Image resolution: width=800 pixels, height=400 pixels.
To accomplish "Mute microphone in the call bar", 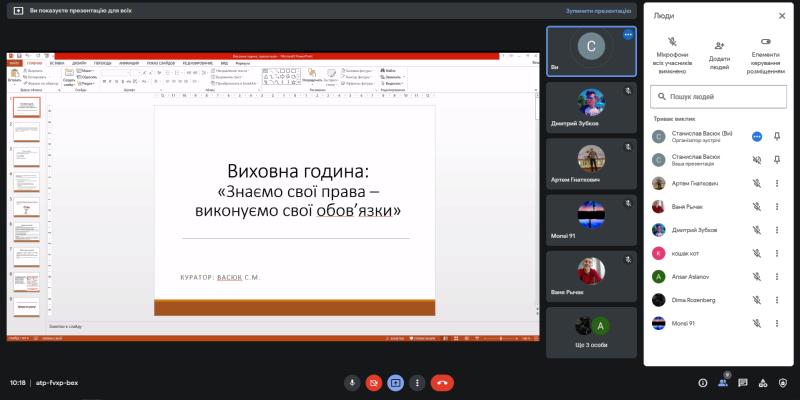I will tap(352, 382).
